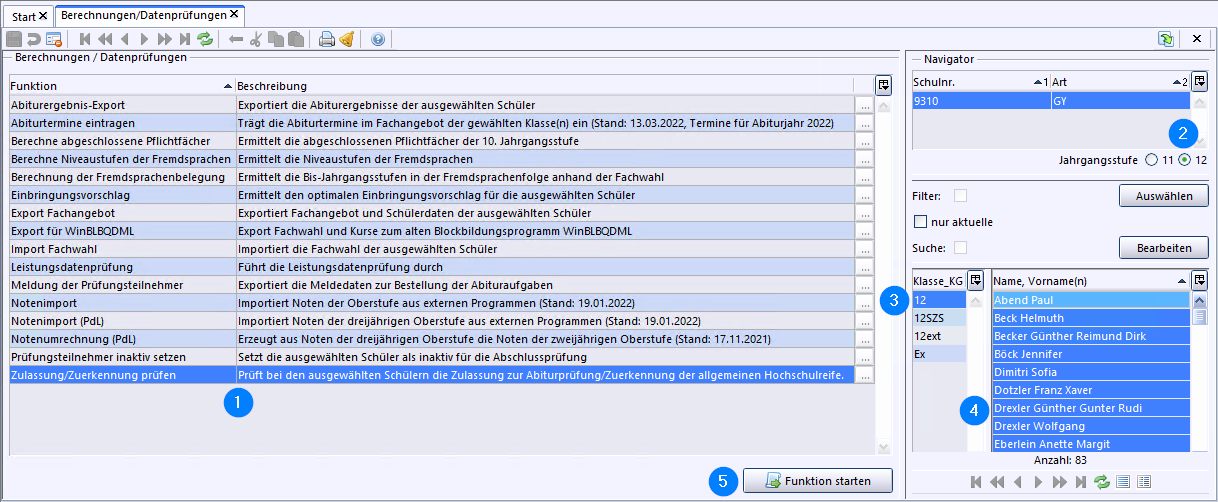Click green refresh icon above Navigator panel

(x=1166, y=39)
